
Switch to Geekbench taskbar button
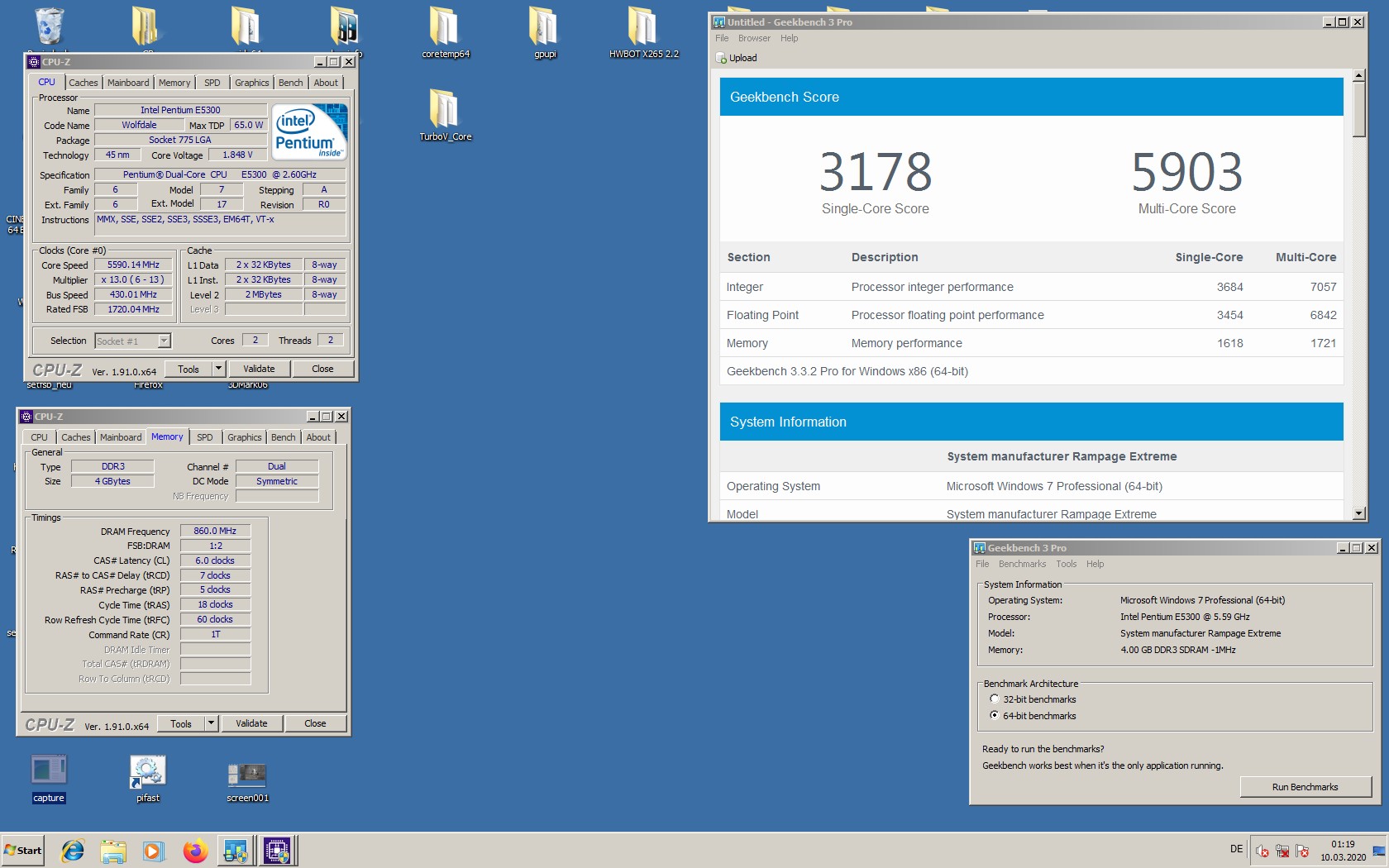(x=236, y=851)
